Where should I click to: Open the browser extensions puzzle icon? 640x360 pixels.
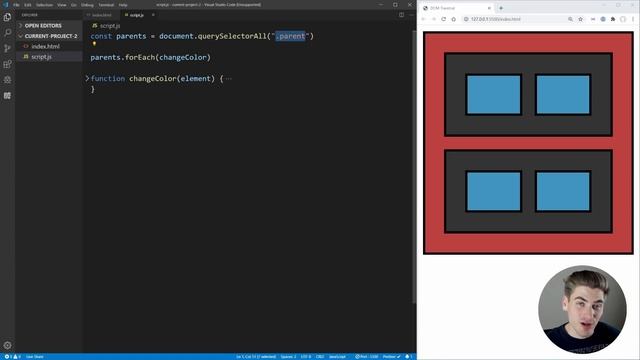click(x=613, y=19)
